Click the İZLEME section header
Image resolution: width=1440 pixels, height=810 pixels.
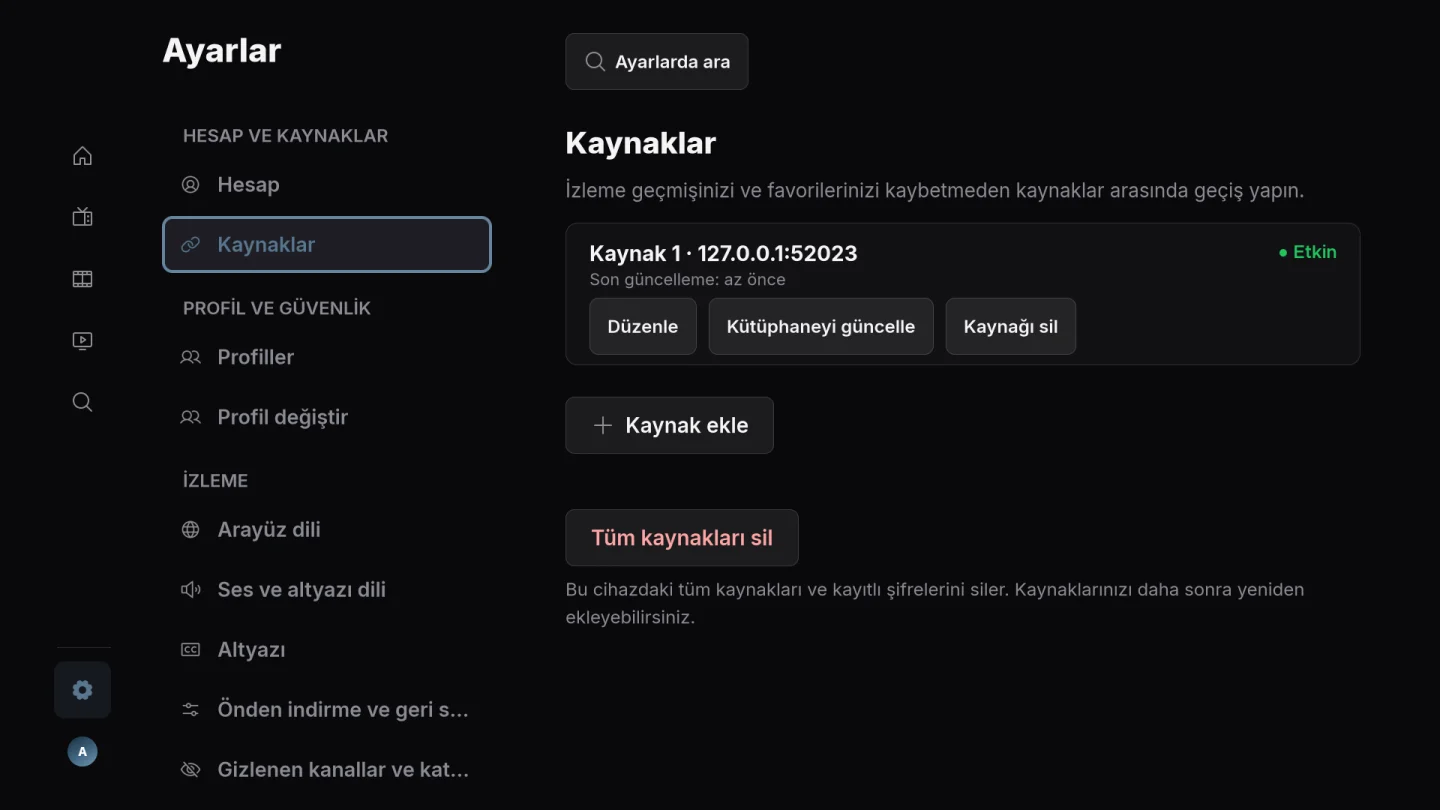[x=215, y=481]
